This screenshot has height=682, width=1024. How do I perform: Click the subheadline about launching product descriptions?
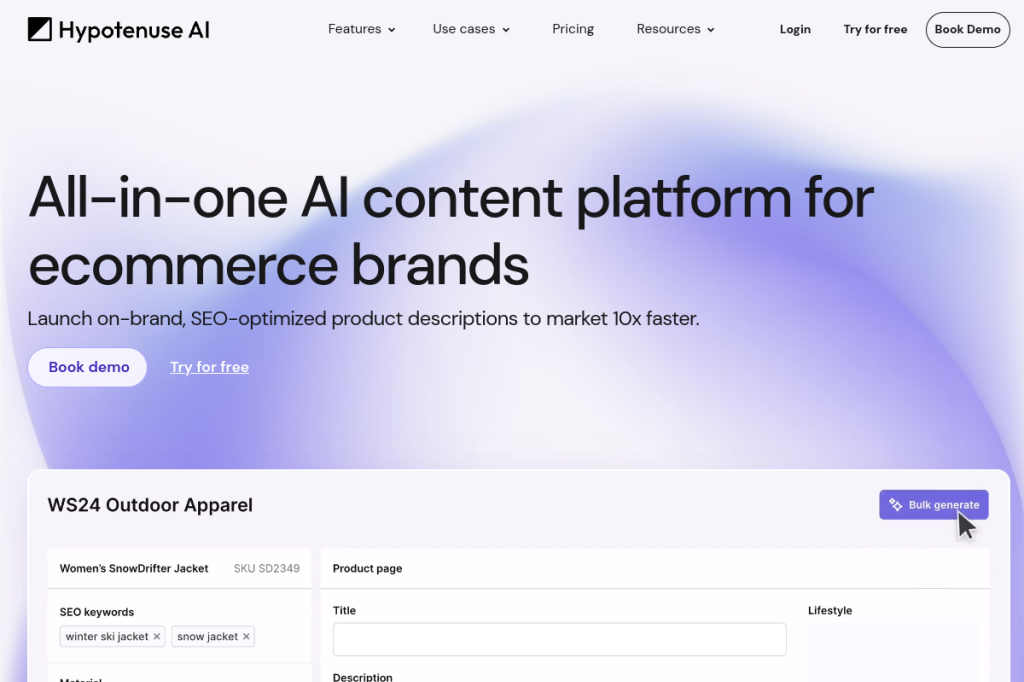pyautogui.click(x=363, y=319)
